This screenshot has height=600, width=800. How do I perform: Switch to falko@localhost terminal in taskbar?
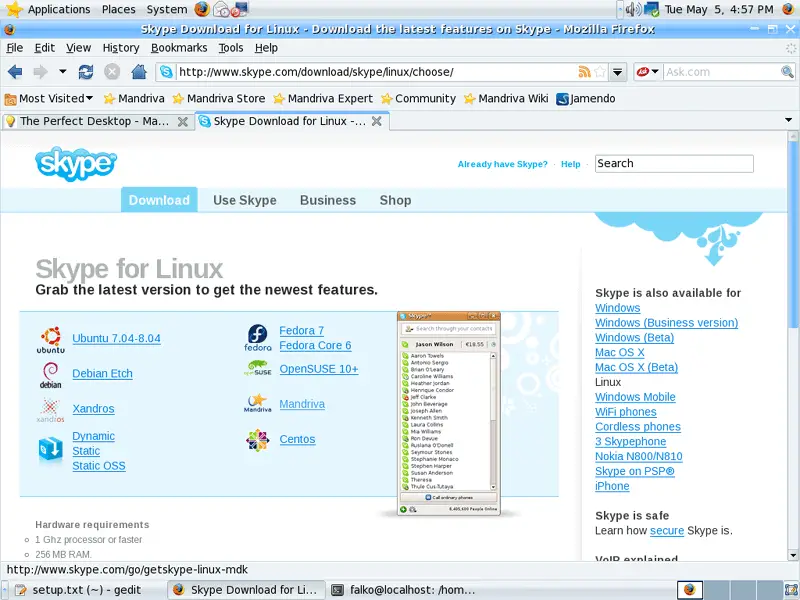404,590
